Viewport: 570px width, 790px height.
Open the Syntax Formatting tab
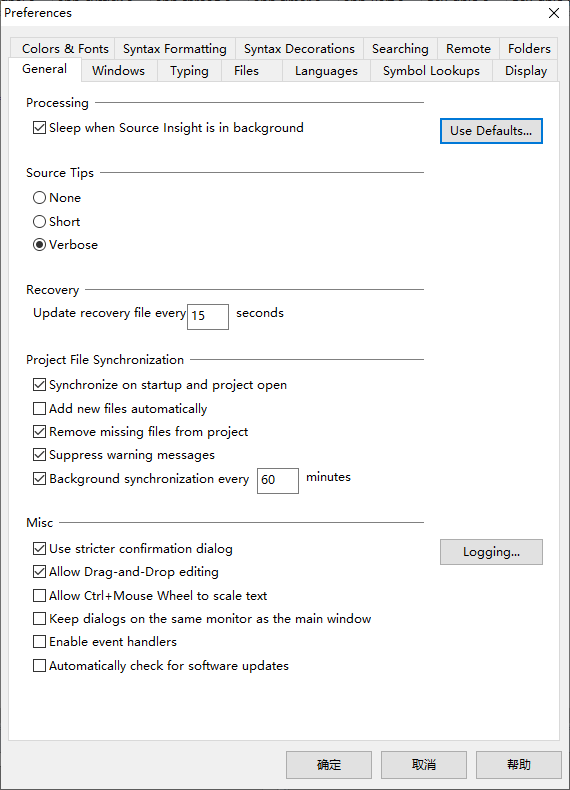[175, 49]
